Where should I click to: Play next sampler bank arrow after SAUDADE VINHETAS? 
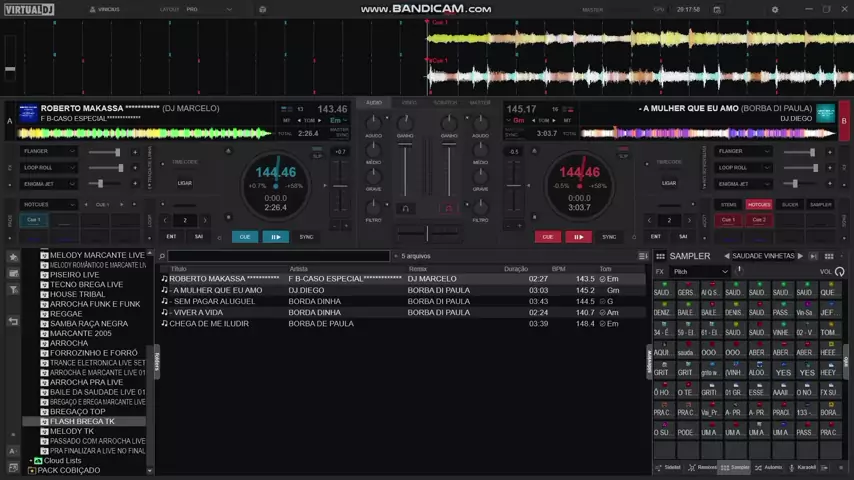800,256
